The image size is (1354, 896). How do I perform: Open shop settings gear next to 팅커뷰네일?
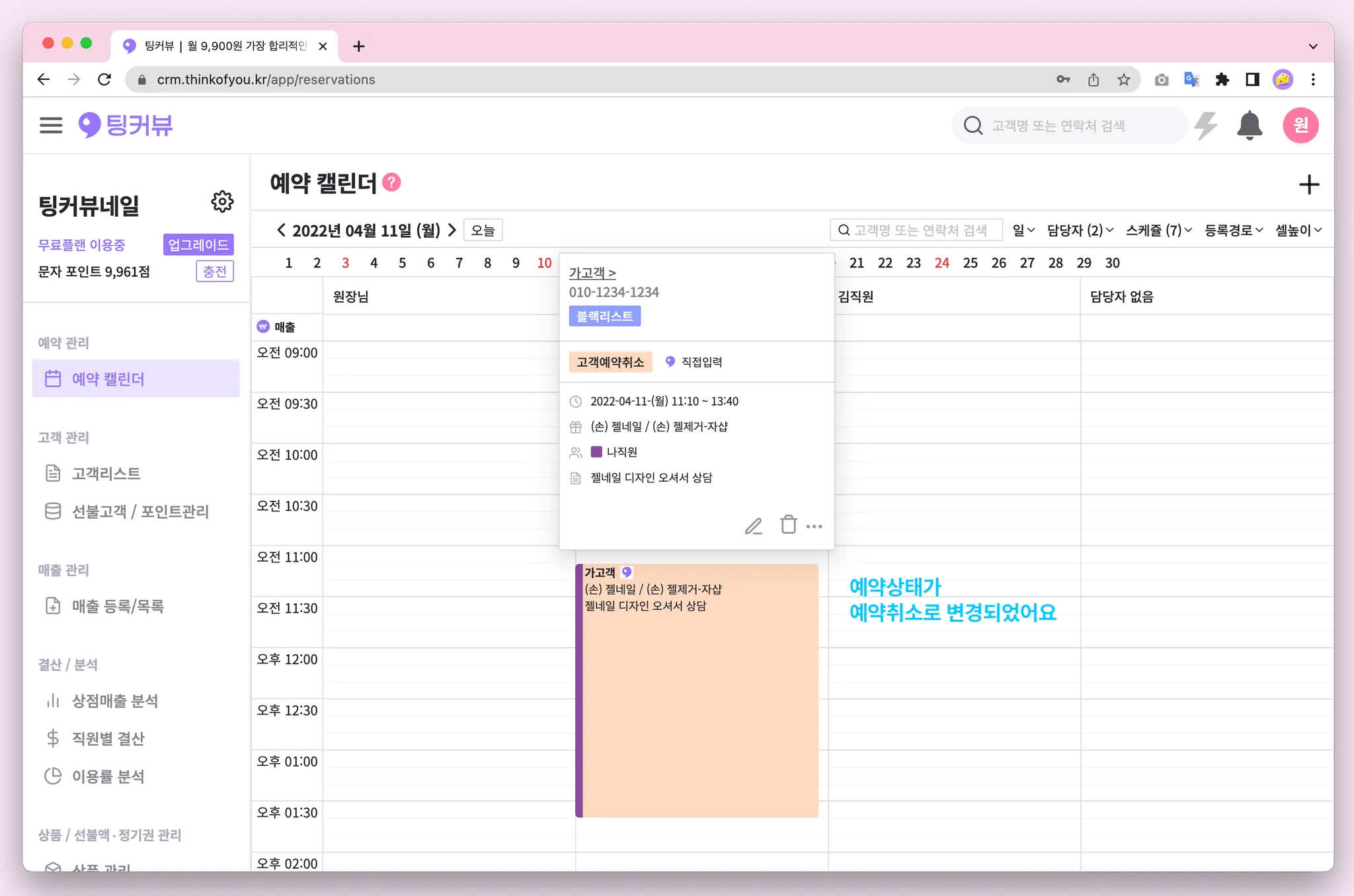[x=222, y=202]
